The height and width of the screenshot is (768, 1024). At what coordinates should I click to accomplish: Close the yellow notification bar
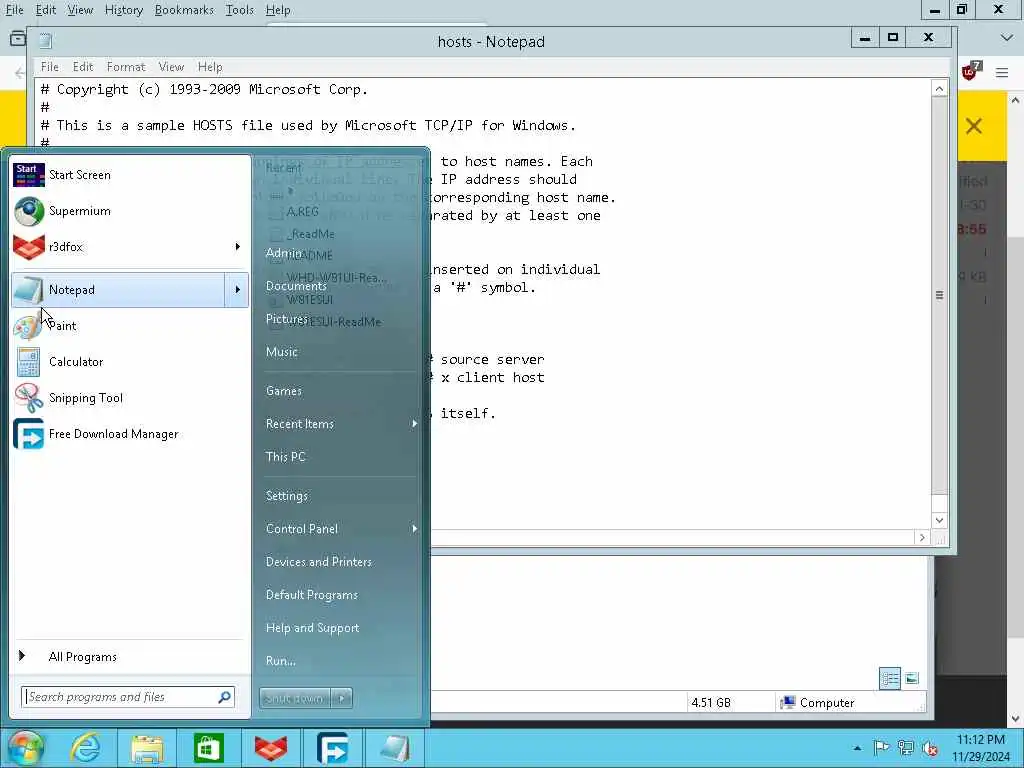pyautogui.click(x=974, y=126)
